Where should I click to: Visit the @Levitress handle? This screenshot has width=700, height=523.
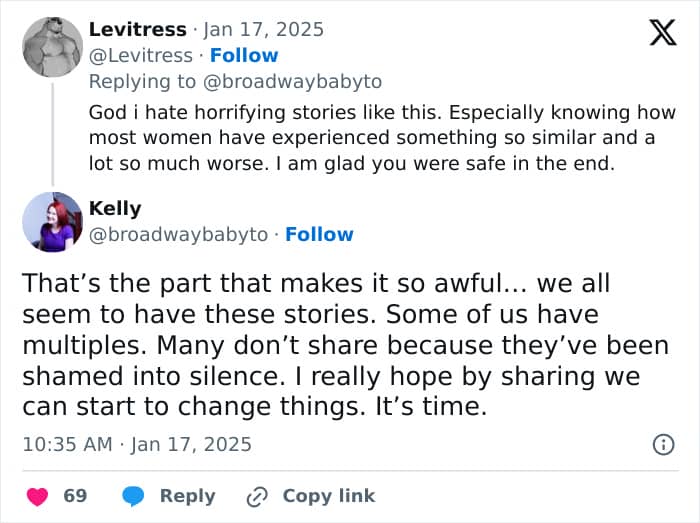coord(141,55)
